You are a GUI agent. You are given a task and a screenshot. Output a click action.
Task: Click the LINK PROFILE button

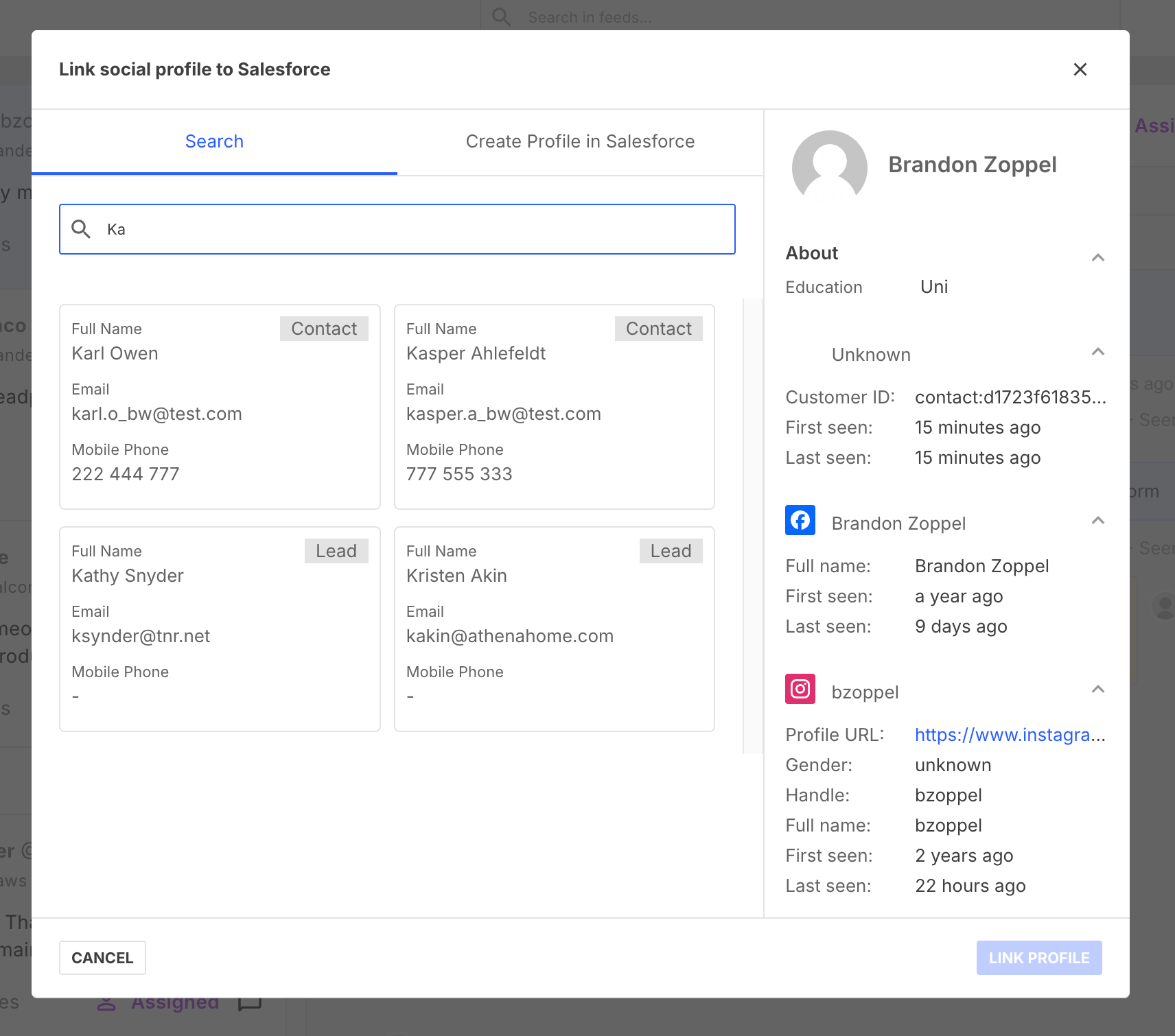(1039, 958)
